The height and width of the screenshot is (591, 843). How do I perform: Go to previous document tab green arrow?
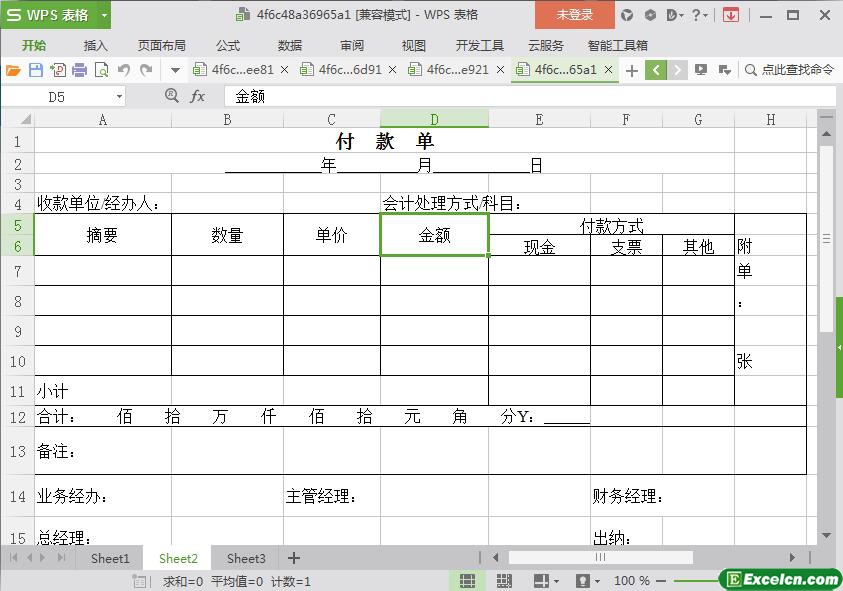point(656,70)
